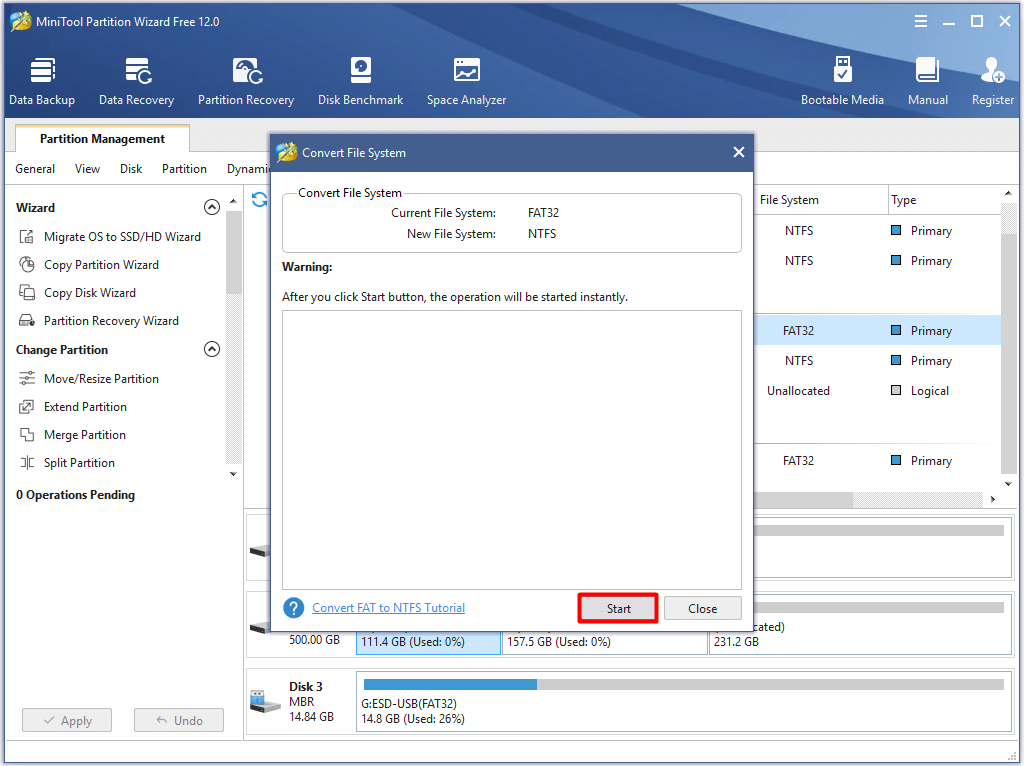1024x766 pixels.
Task: Select Copy Partition Wizard entry
Action: pos(101,264)
